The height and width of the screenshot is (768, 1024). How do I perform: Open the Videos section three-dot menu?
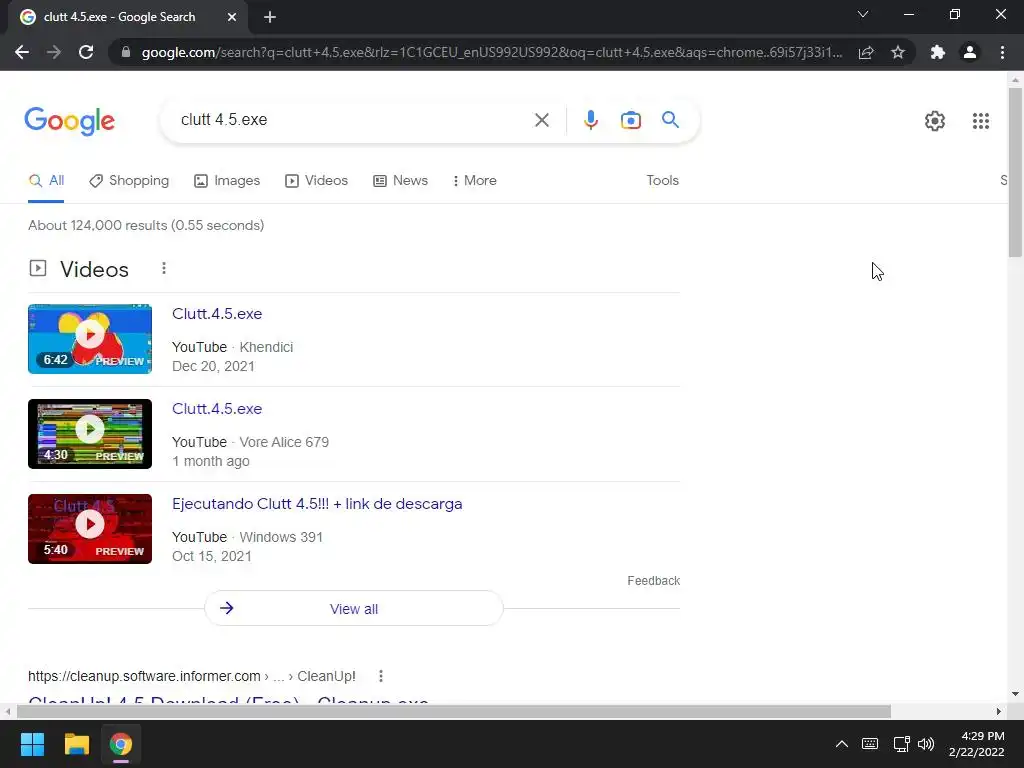point(164,268)
